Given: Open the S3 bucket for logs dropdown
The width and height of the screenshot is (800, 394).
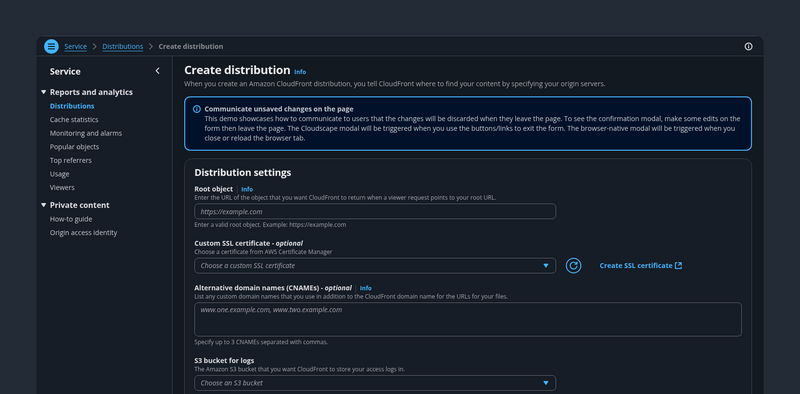Looking at the screenshot, I should coord(375,383).
